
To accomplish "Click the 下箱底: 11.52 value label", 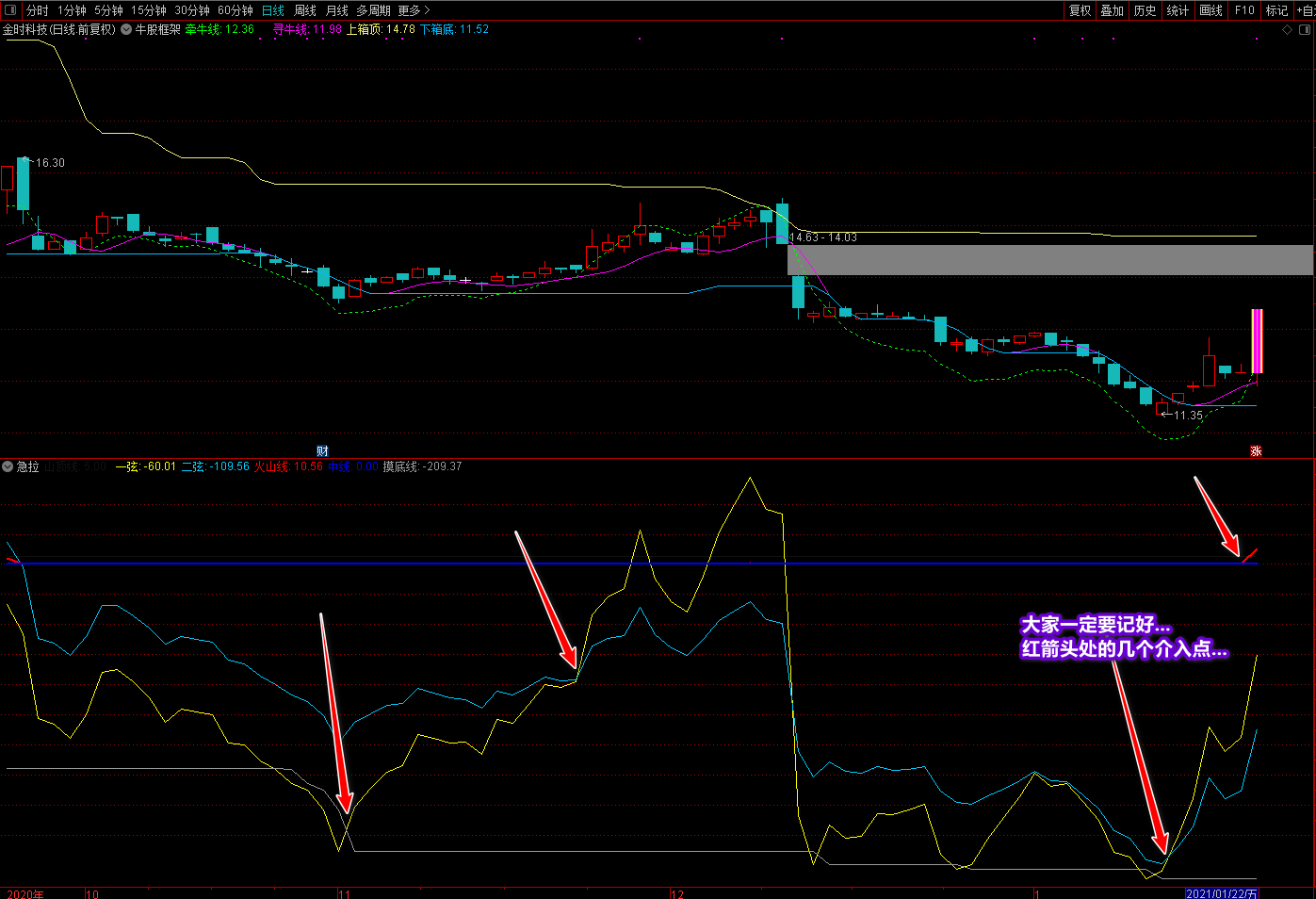I will click(454, 29).
